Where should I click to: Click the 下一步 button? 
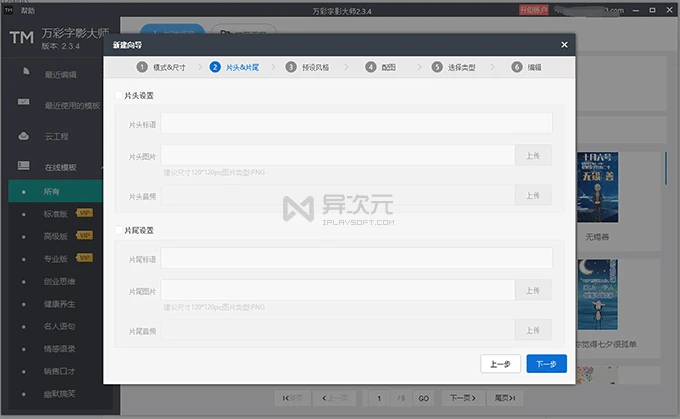(x=546, y=363)
